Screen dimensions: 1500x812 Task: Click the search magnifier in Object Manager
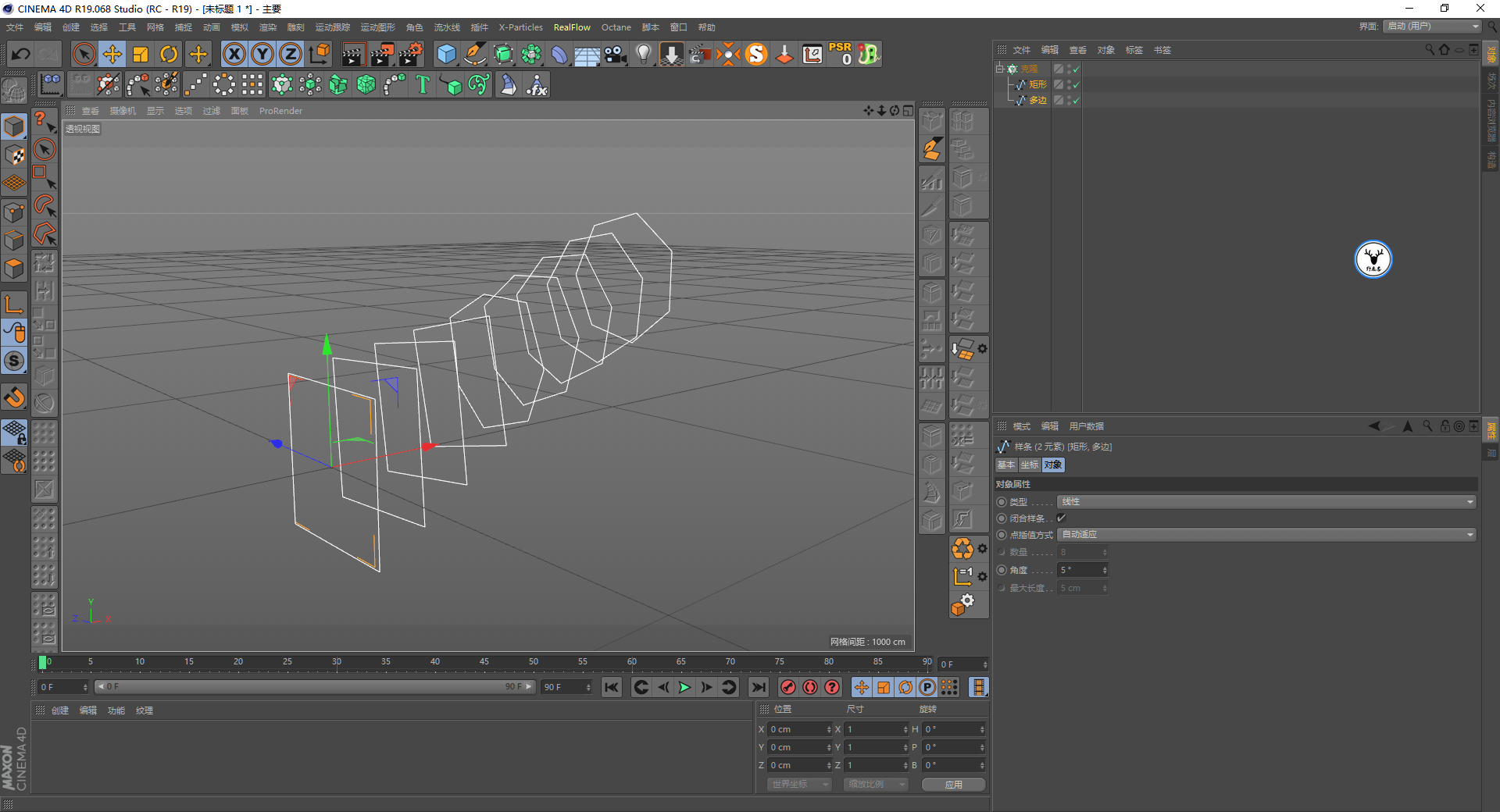click(x=1430, y=50)
